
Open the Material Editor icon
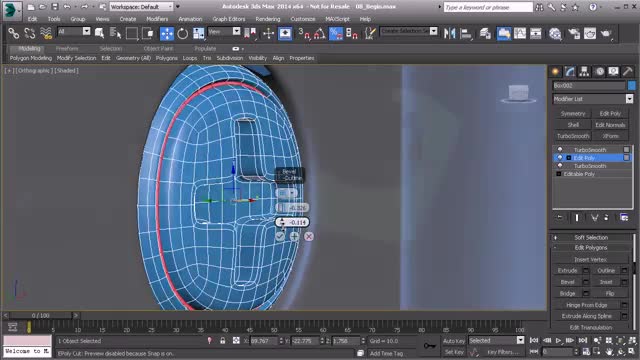pos(555,33)
